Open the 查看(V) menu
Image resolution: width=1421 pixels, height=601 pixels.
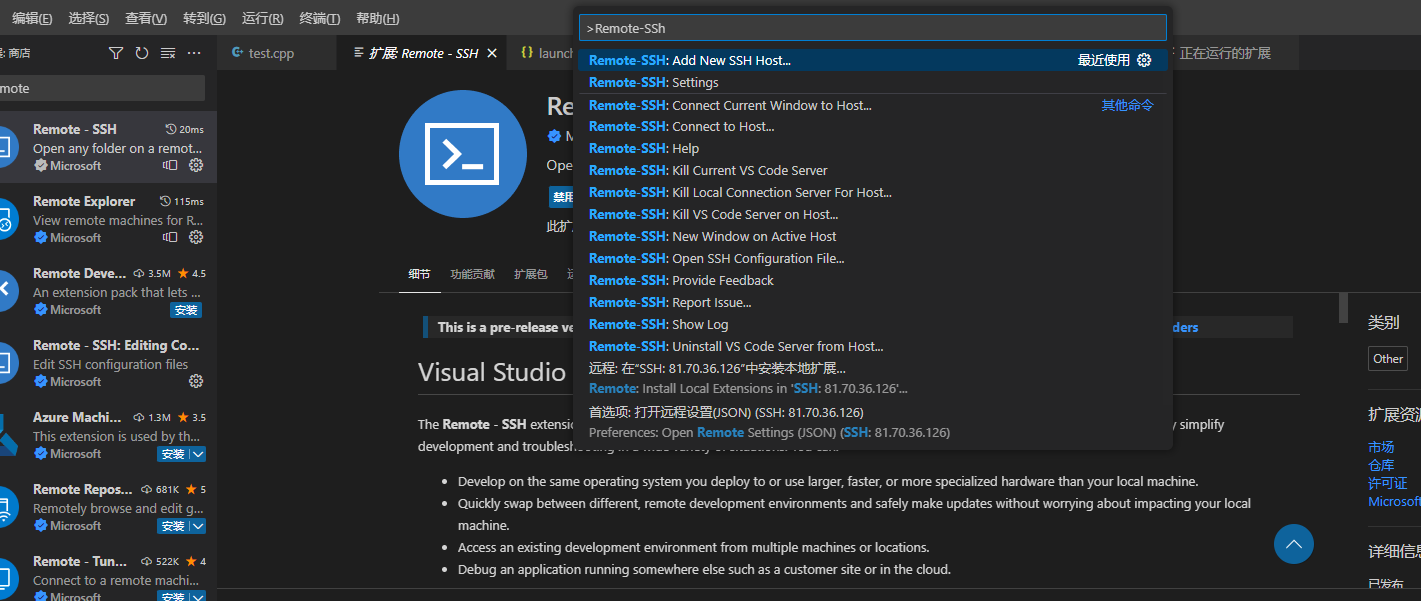coord(146,18)
